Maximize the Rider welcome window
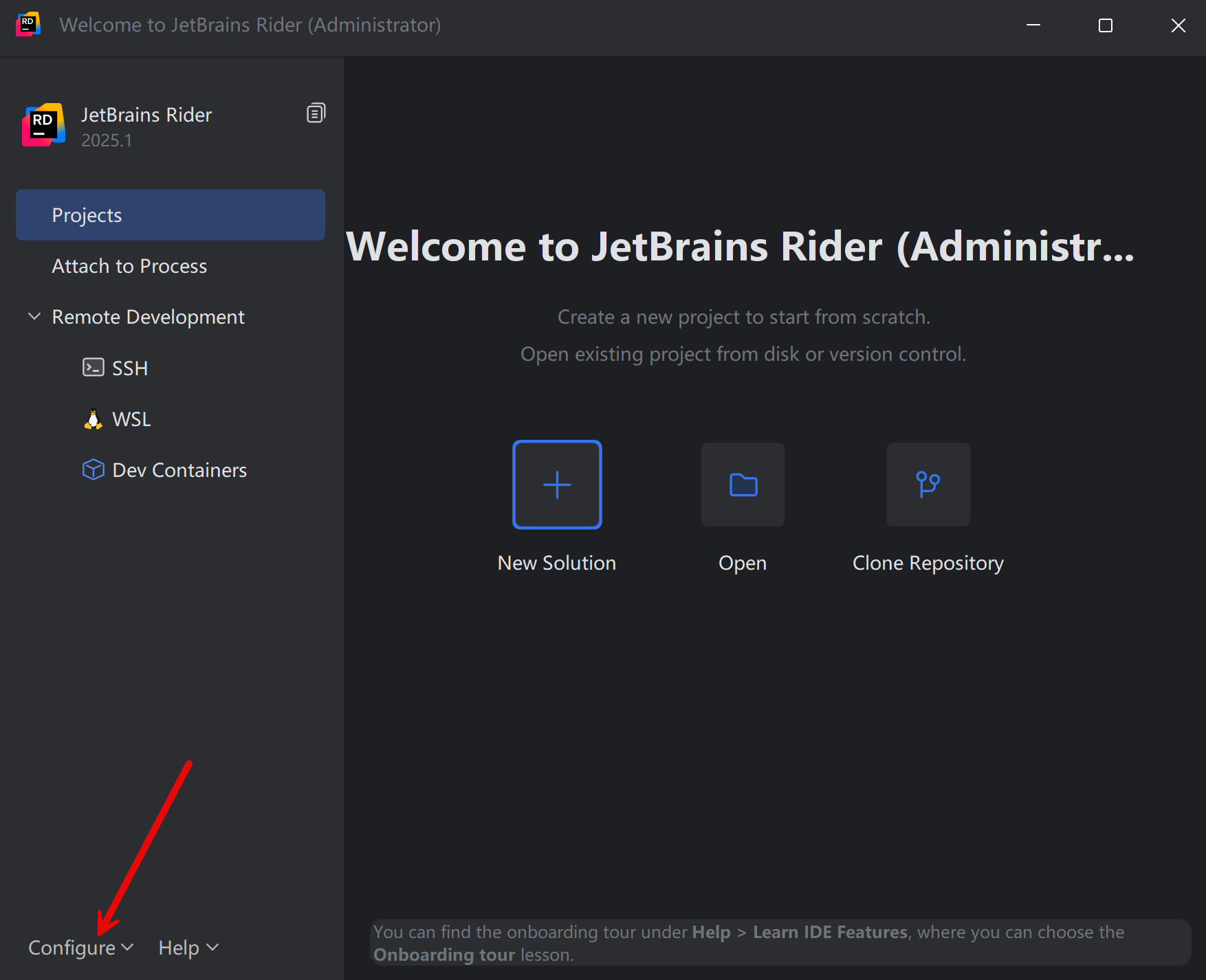The image size is (1206, 980). tap(1106, 25)
